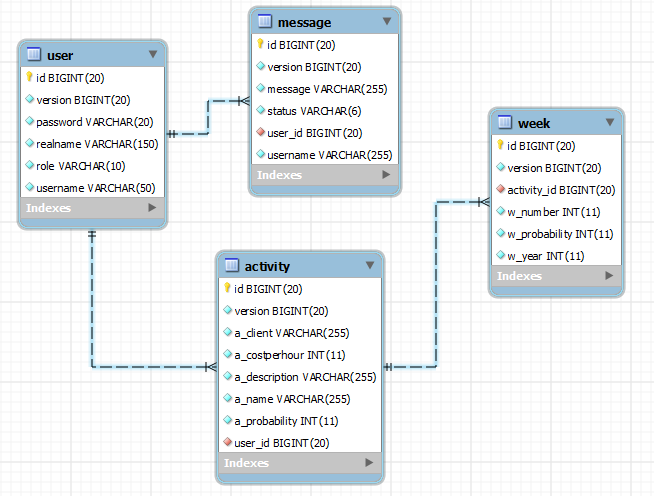Viewport: 656px width, 496px height.
Task: Select relationship line between activity and week
Action: pyautogui.click(x=436, y=284)
